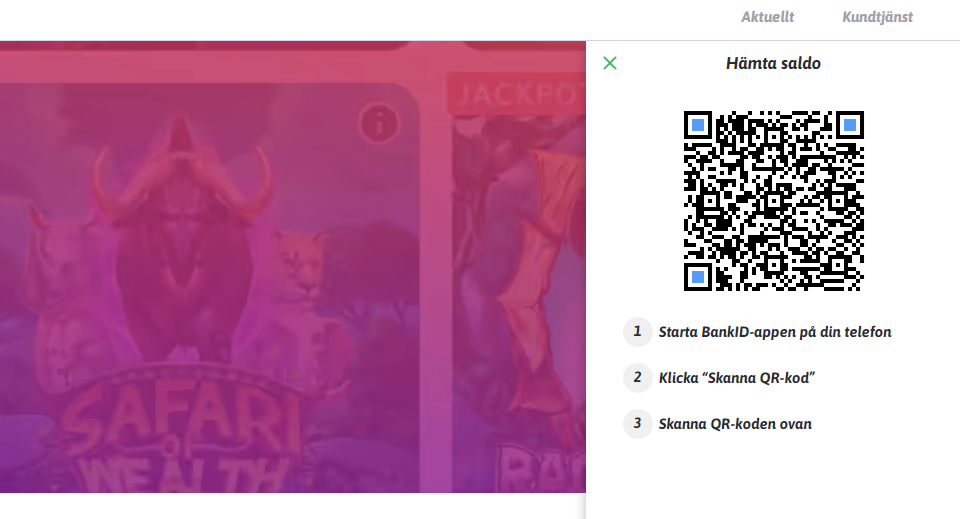Viewport: 960px width, 519px height.
Task: Close the Hämta saldo panel
Action: coord(610,63)
